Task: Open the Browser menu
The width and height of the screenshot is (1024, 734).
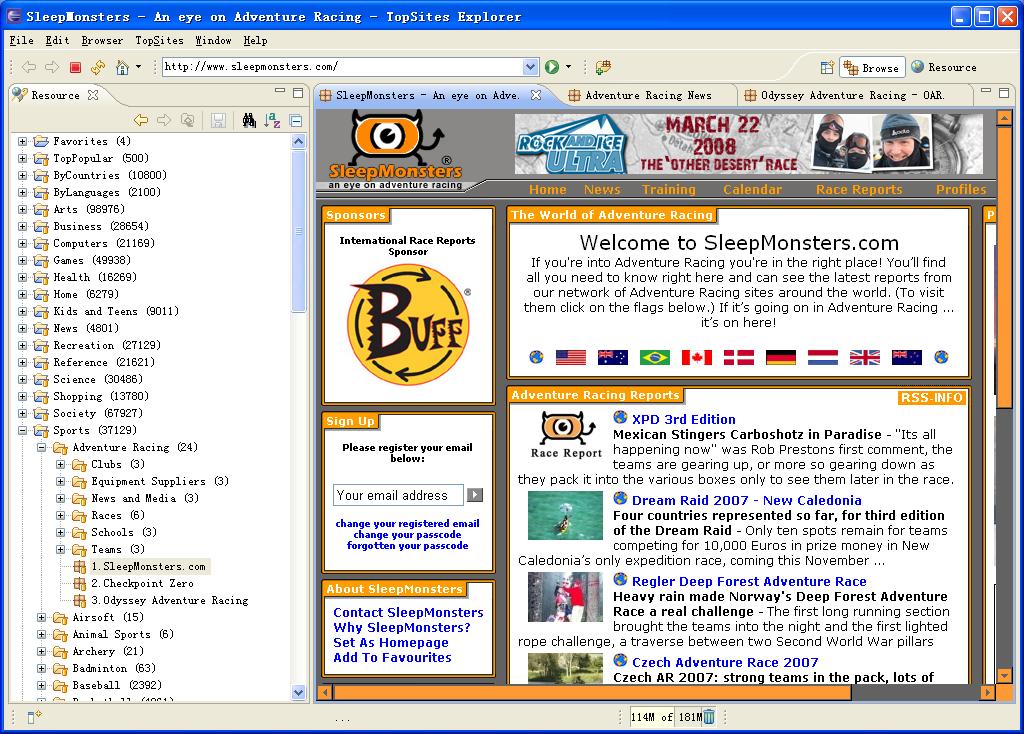Action: 102,40
